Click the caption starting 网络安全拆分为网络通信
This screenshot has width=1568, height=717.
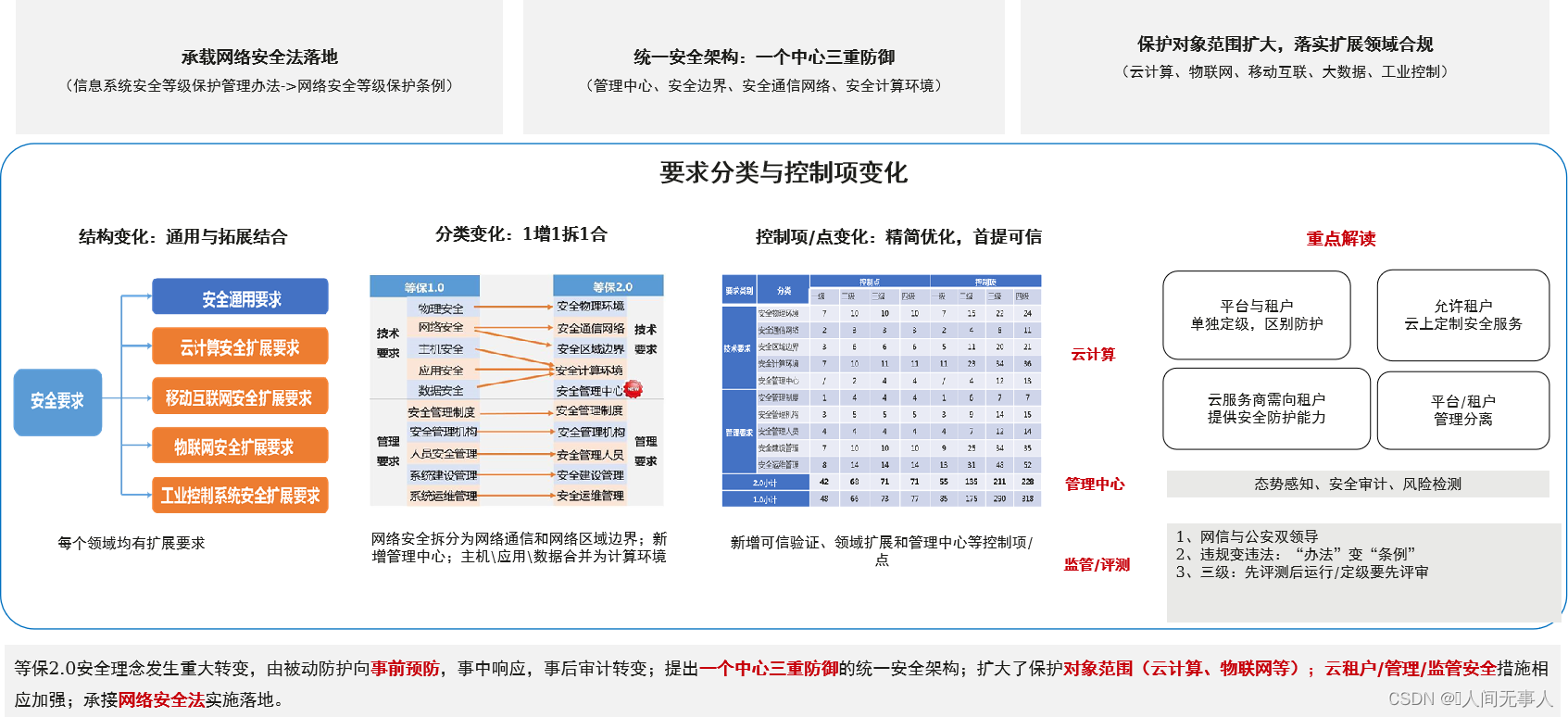click(519, 547)
